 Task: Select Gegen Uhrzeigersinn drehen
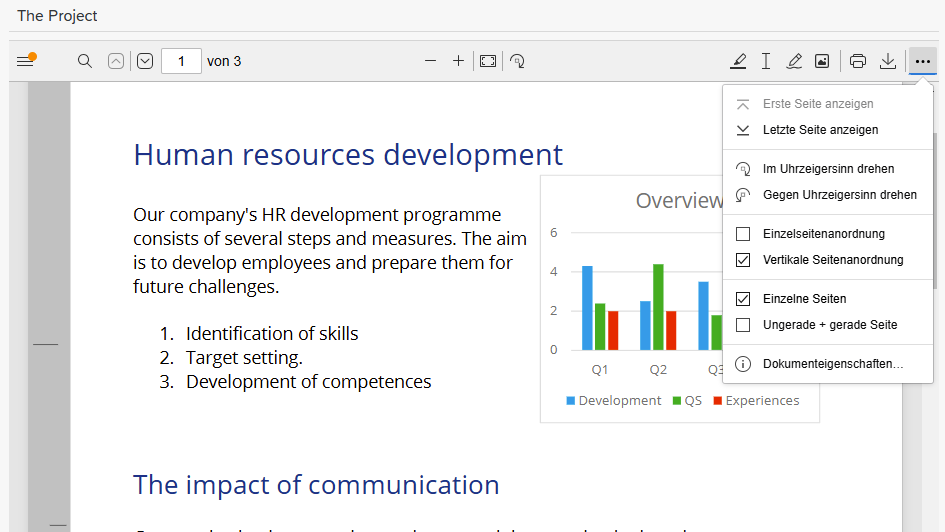coord(827,195)
